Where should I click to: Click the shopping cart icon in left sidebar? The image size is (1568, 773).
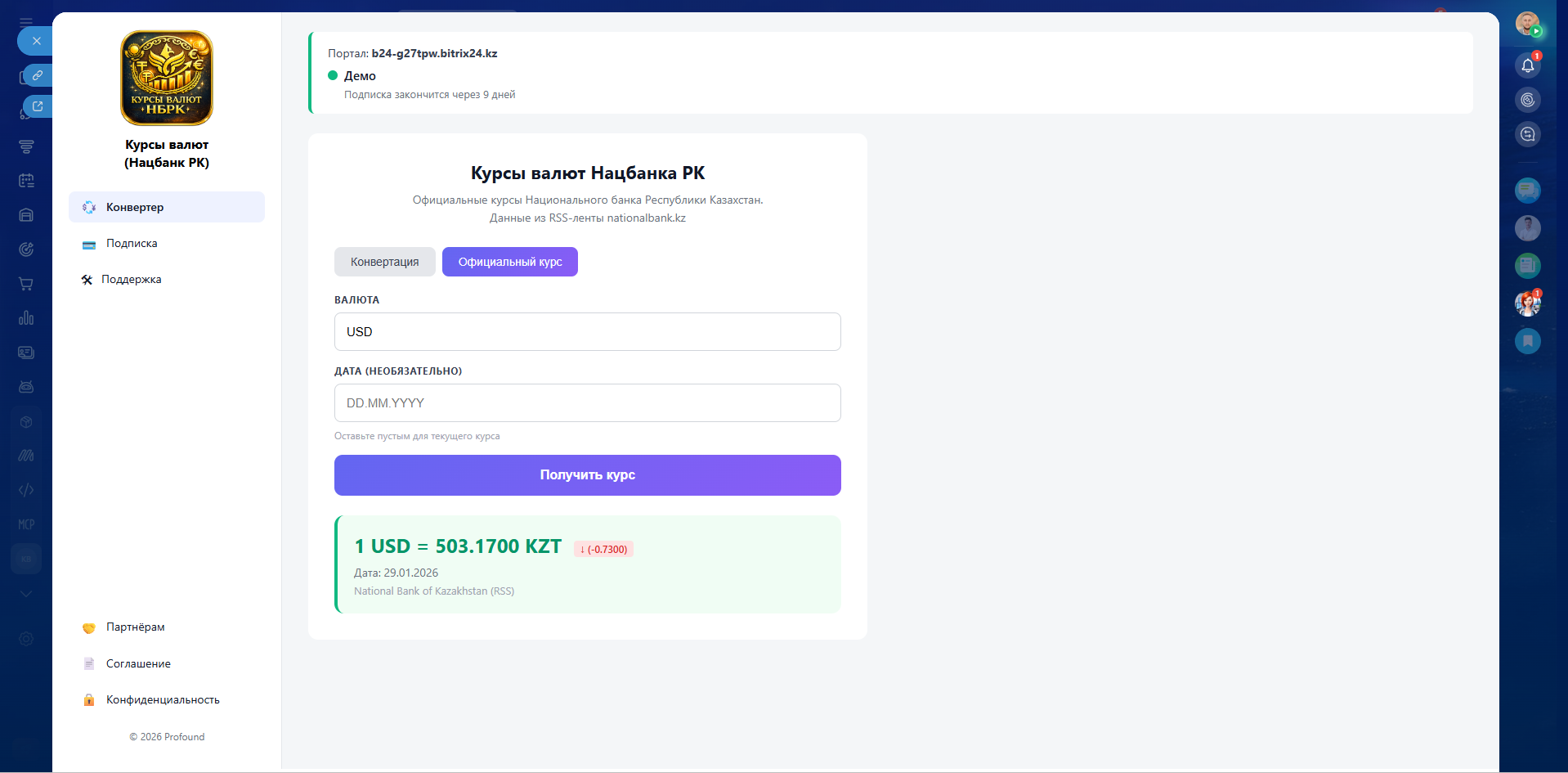pyautogui.click(x=26, y=284)
